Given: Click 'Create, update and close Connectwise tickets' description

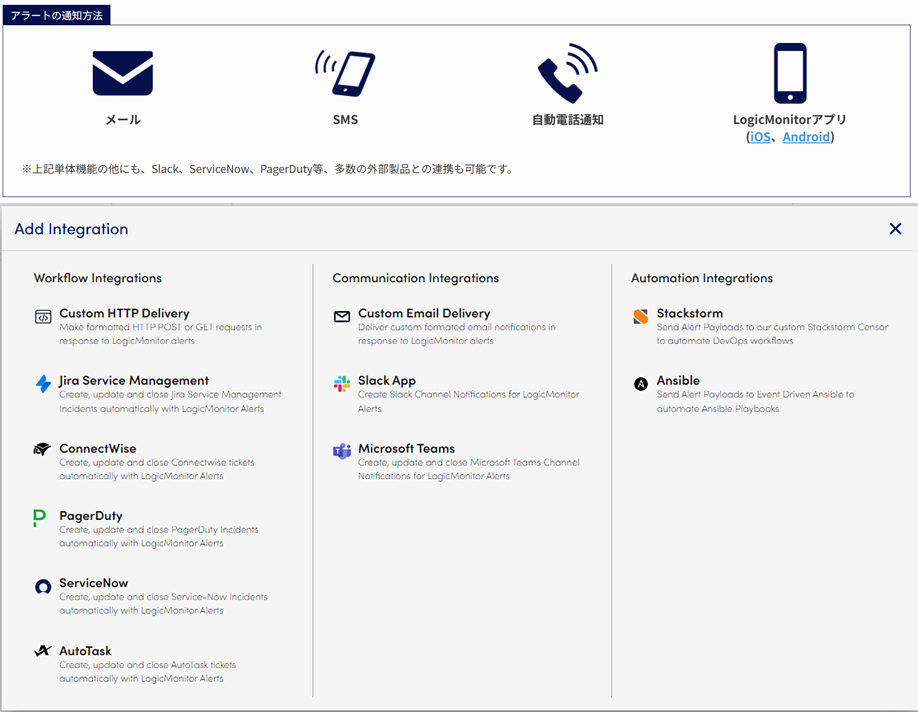Looking at the screenshot, I should click(157, 469).
